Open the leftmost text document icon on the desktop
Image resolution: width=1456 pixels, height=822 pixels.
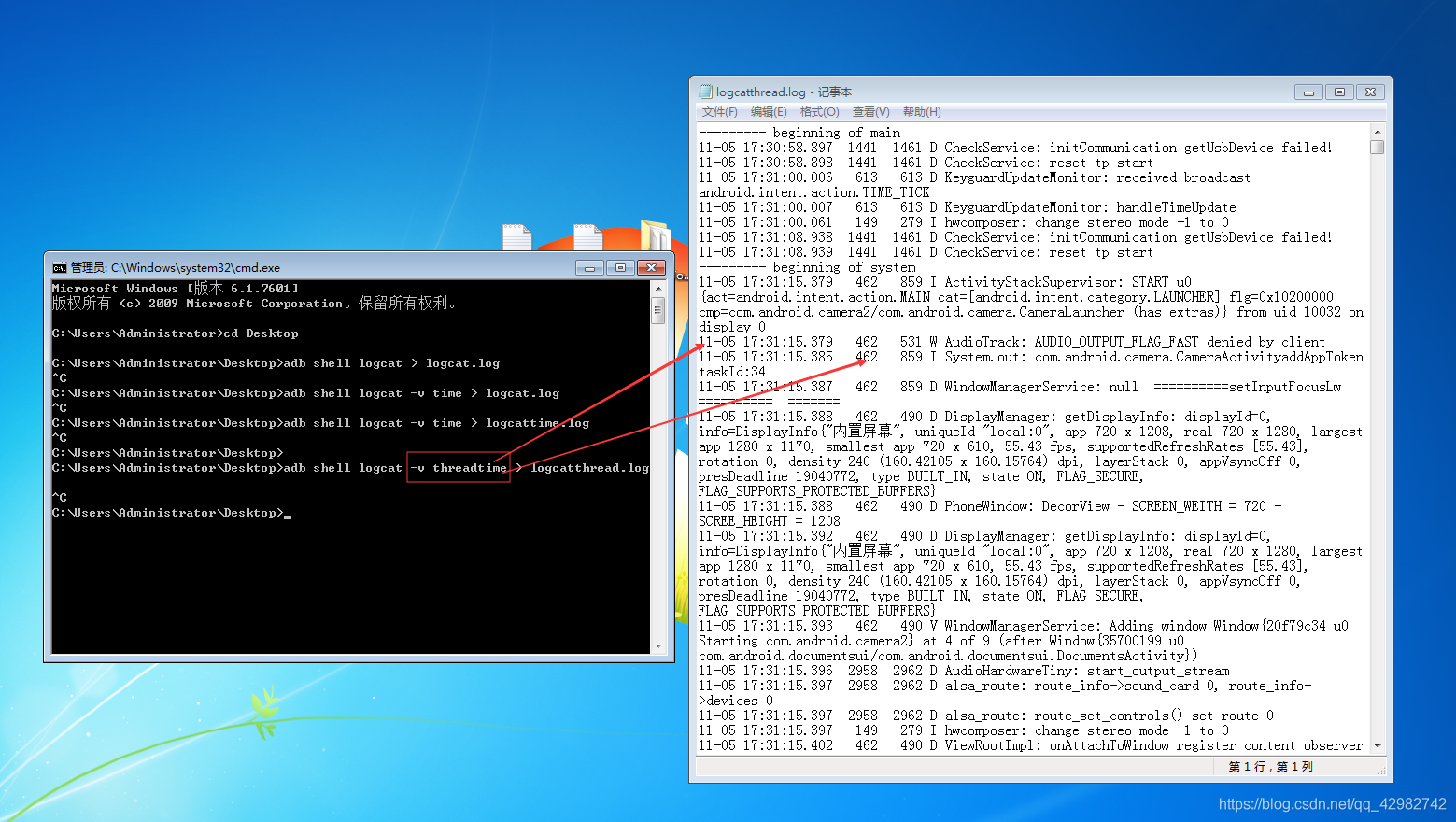click(516, 238)
